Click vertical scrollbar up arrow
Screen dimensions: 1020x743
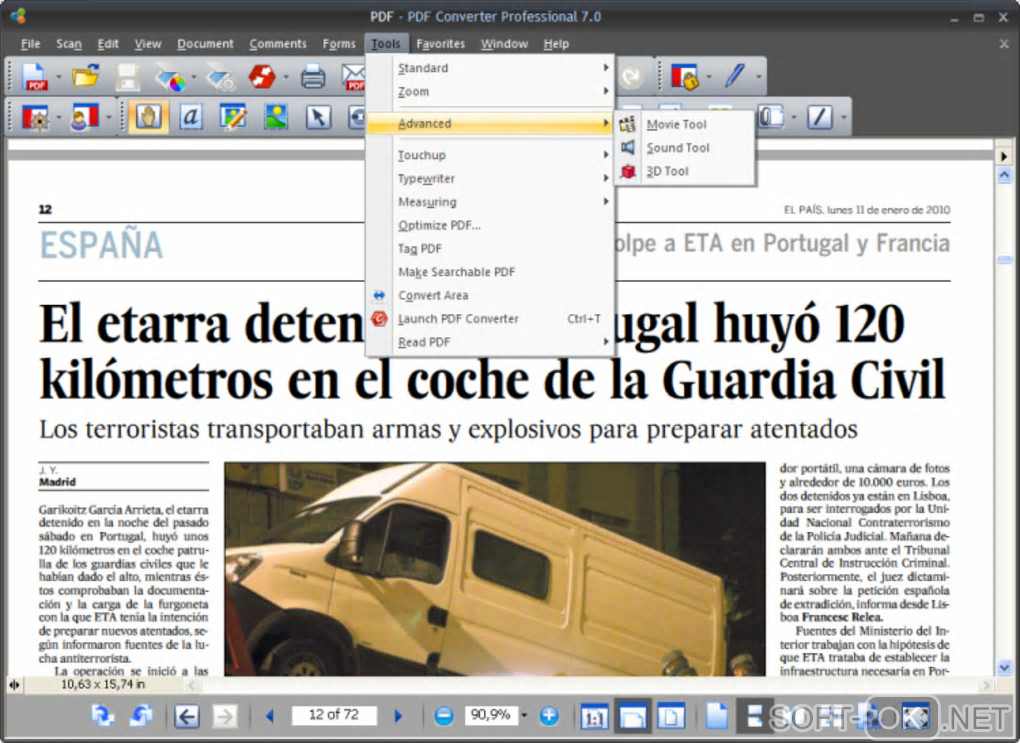point(1004,175)
